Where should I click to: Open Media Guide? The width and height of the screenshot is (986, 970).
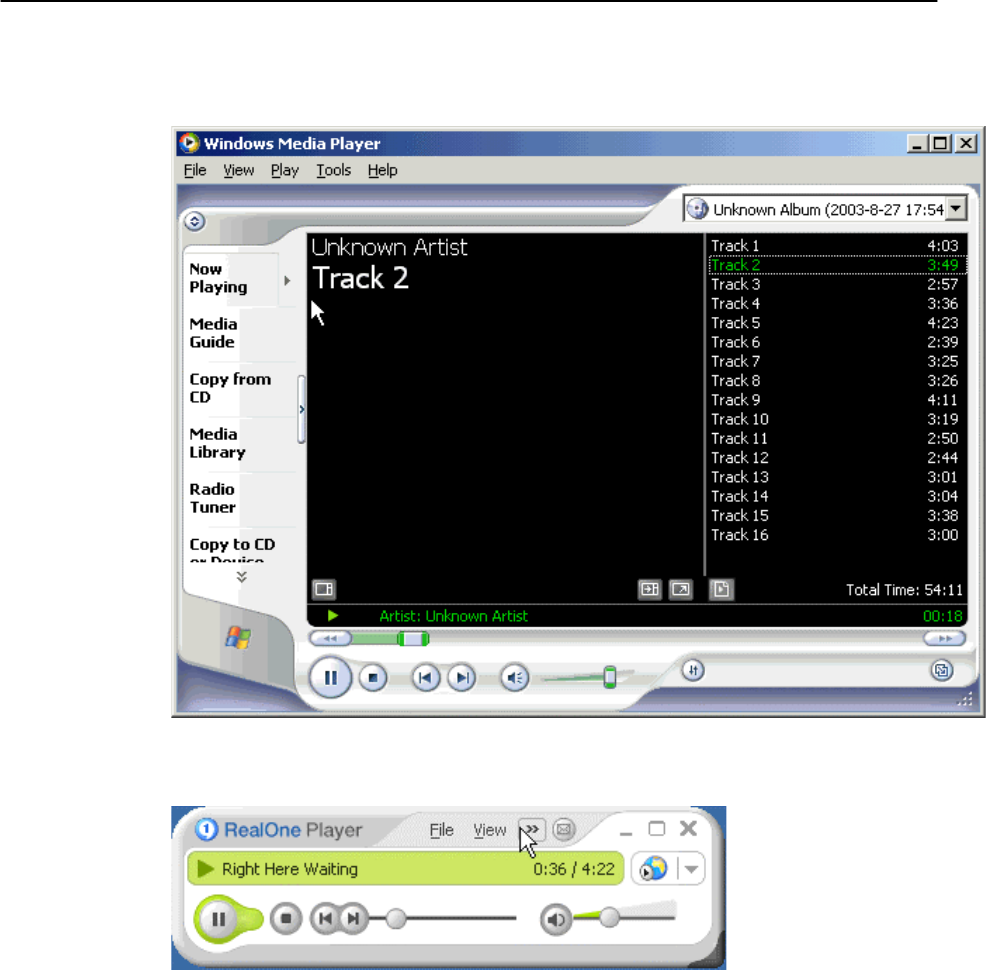click(213, 333)
